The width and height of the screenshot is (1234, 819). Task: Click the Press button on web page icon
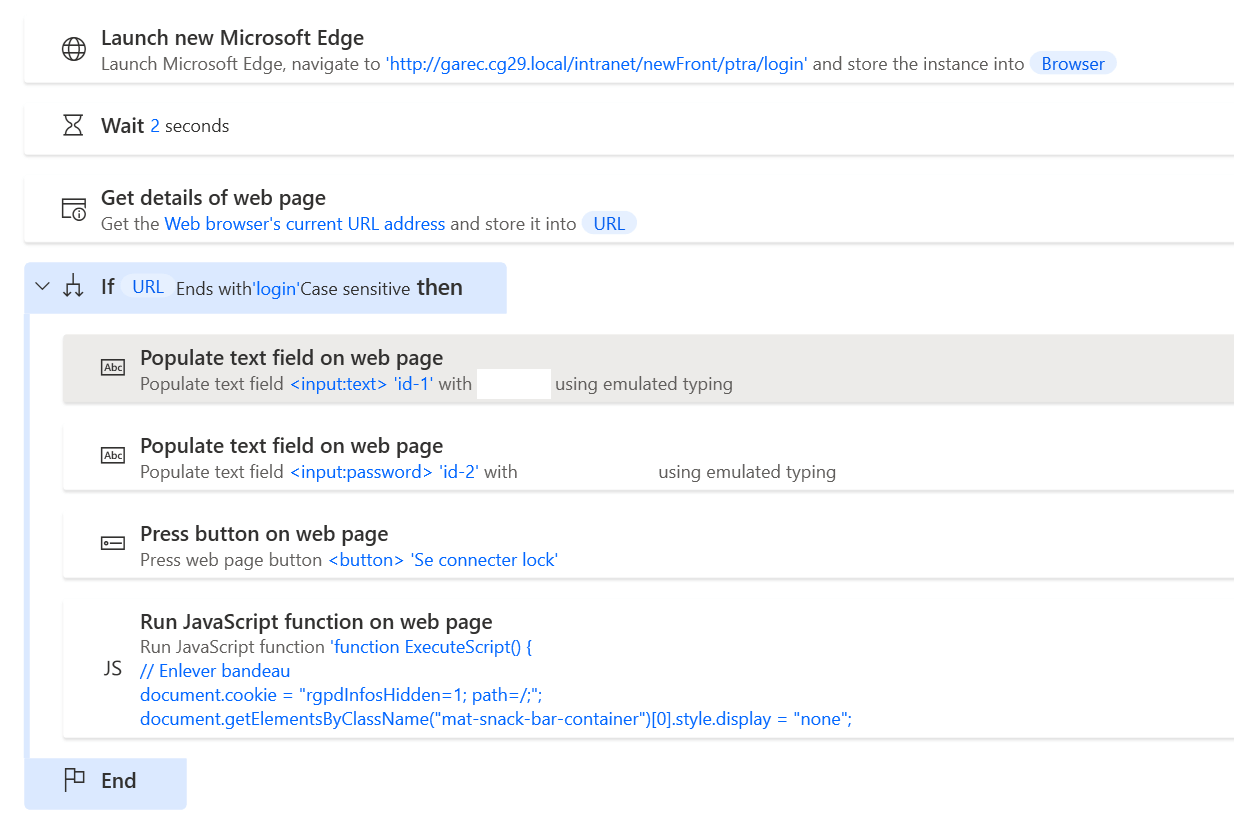click(113, 543)
